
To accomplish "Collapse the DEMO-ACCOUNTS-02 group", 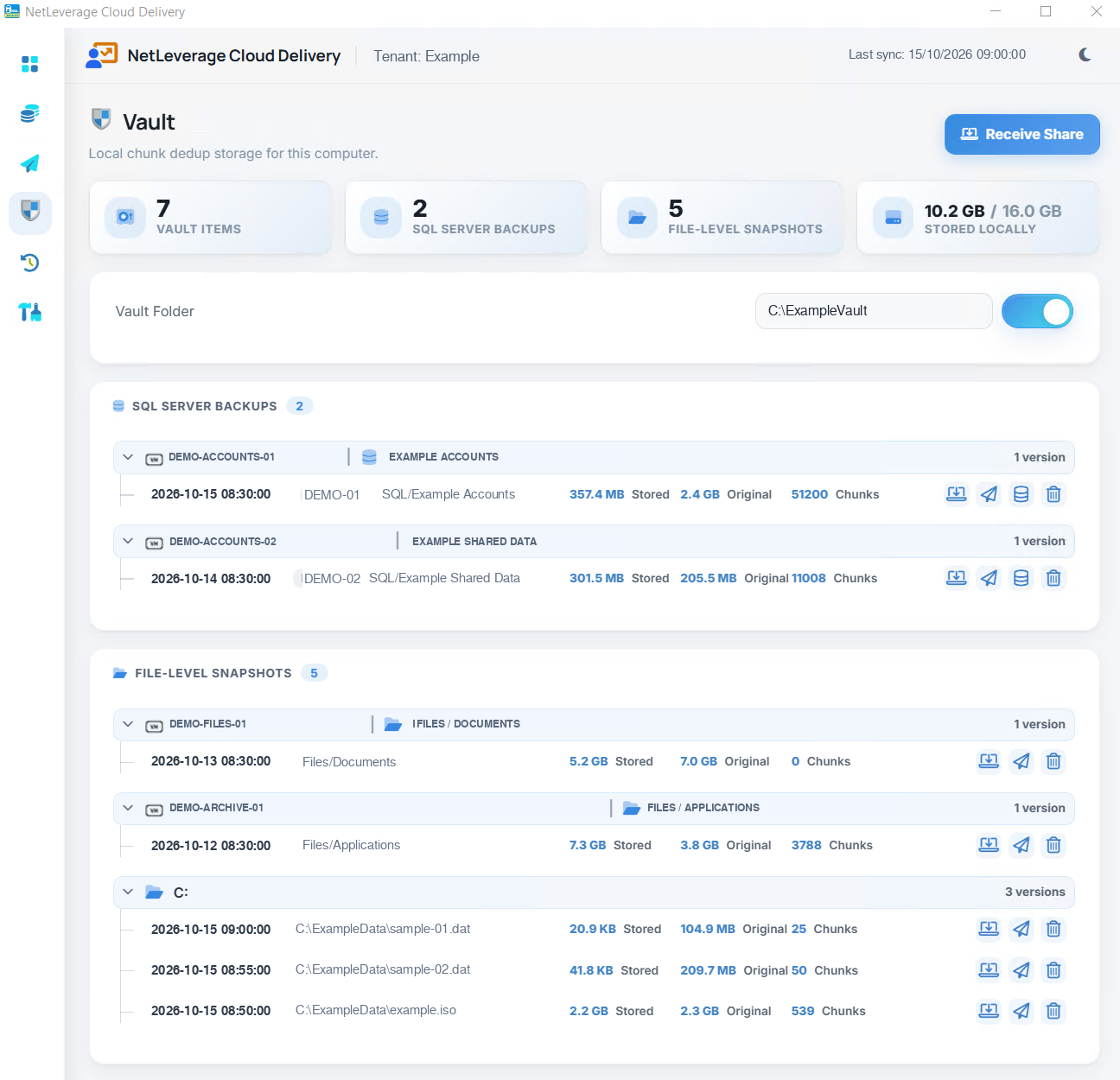I will click(x=128, y=541).
